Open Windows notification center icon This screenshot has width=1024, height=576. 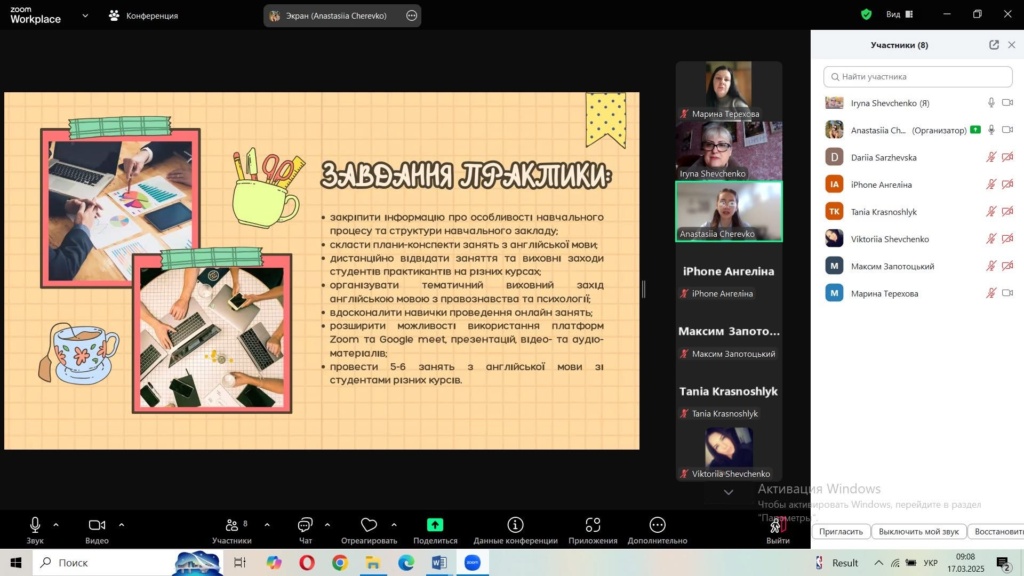(x=1004, y=562)
